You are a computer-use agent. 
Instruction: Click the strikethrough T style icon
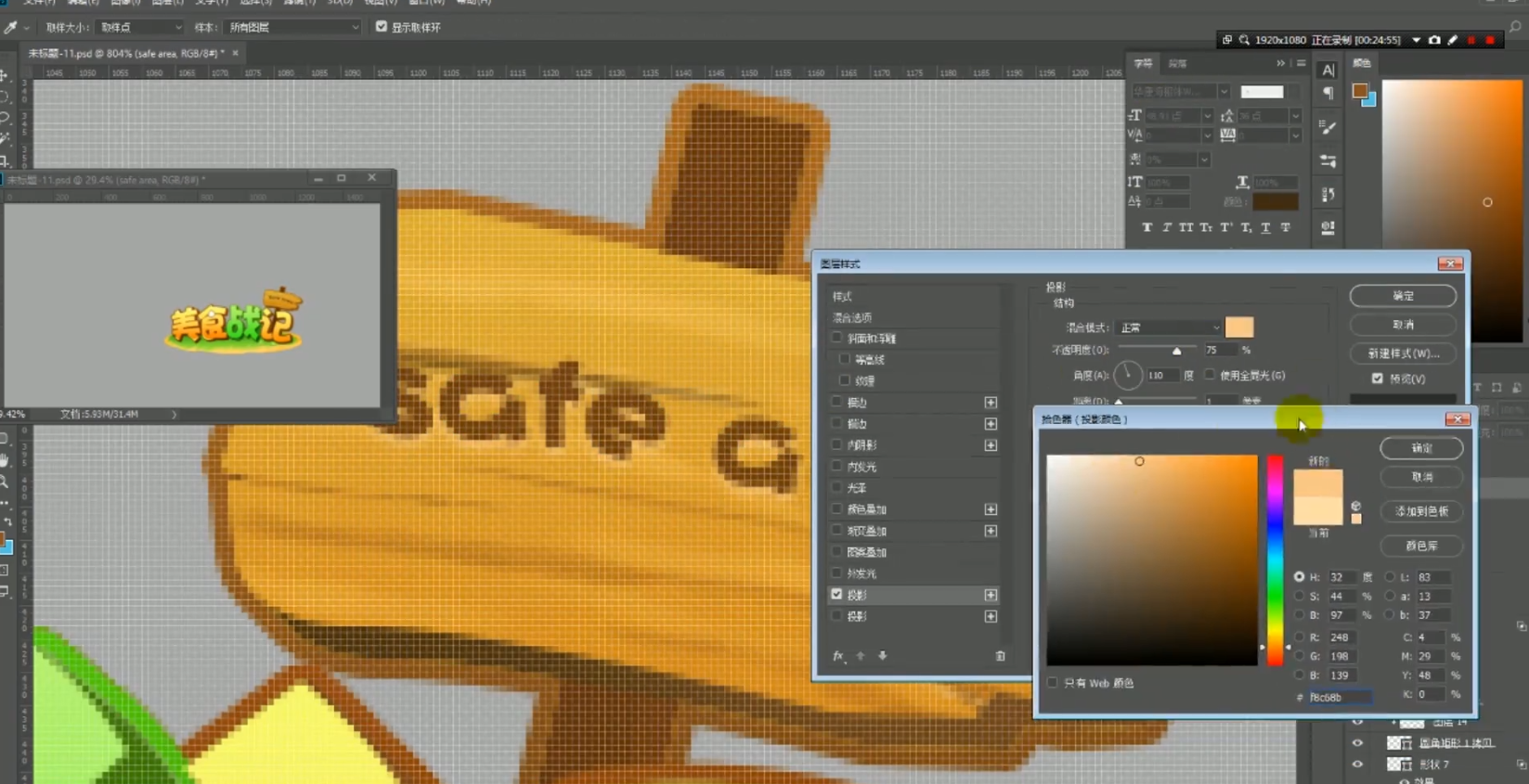pos(1286,227)
